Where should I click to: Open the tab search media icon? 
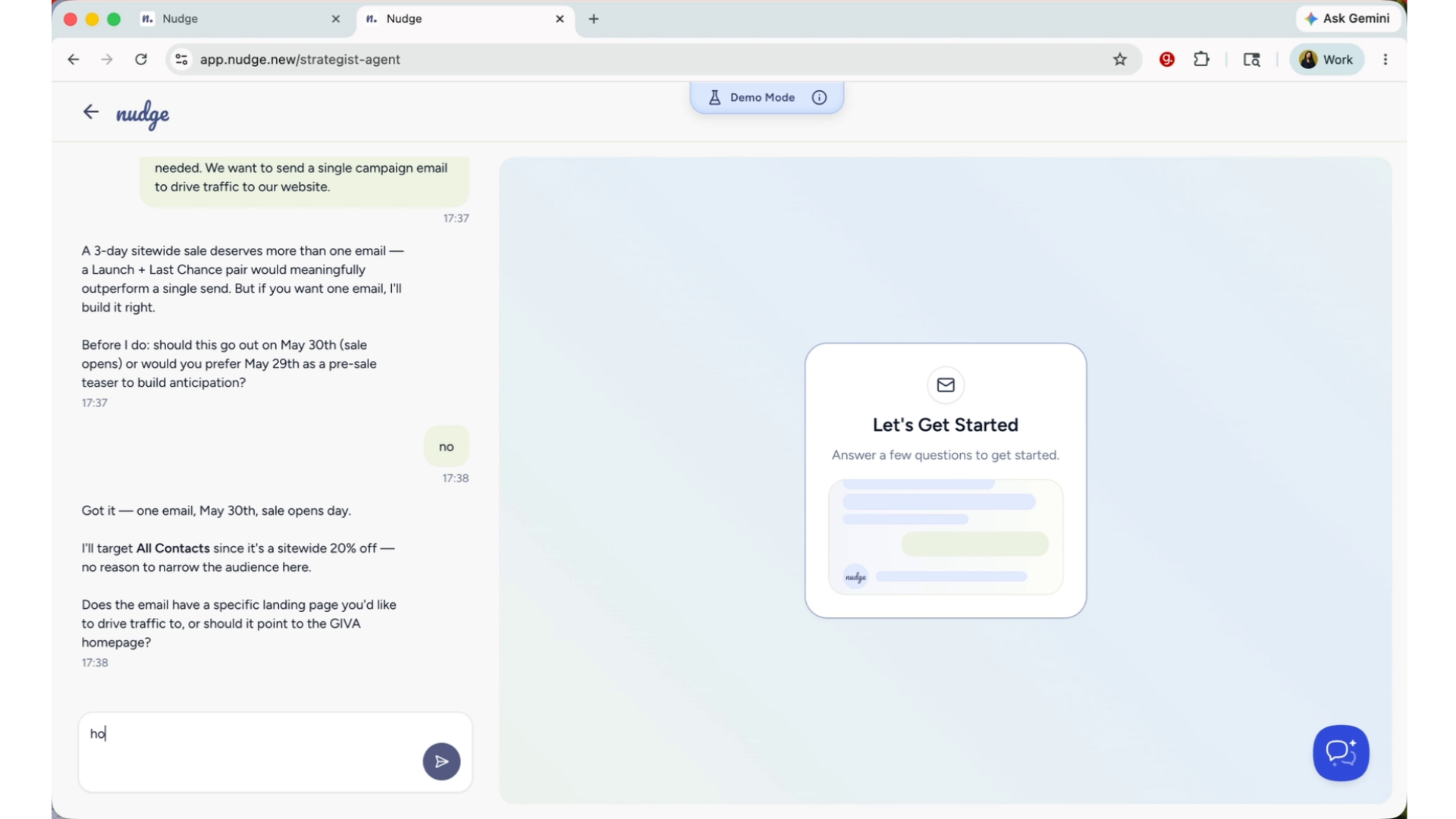[x=1251, y=59]
